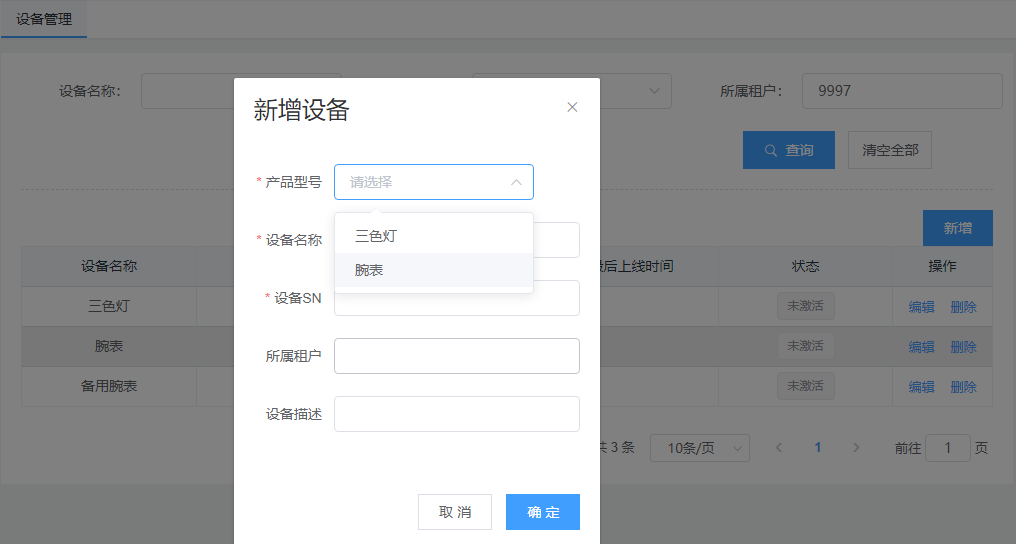1016x544 pixels.
Task: Select 三色灯 from the product model list
Action: click(x=376, y=236)
